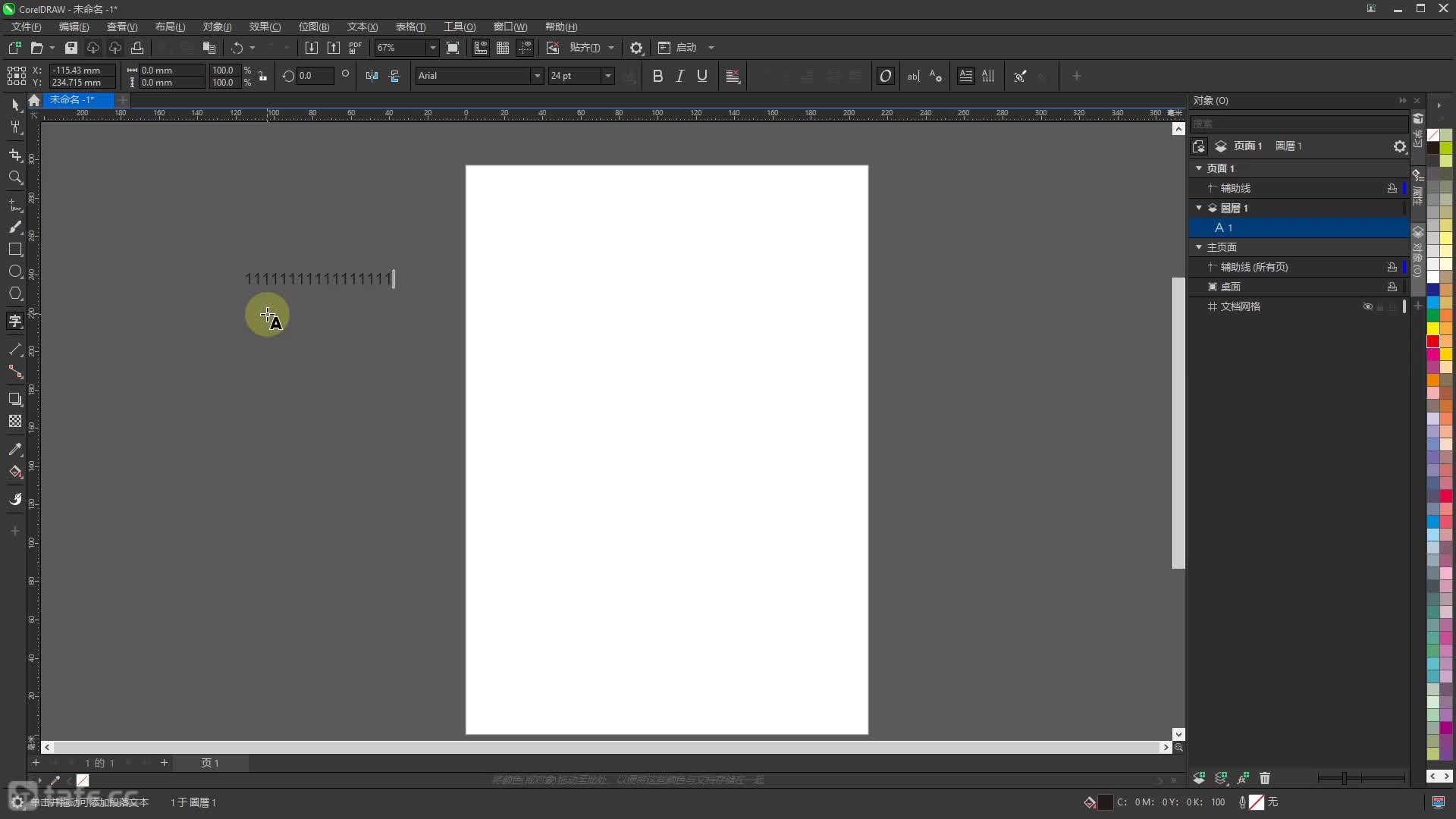Image resolution: width=1456 pixels, height=819 pixels.
Task: Toggle print icon on 桌面 layer
Action: click(1392, 287)
